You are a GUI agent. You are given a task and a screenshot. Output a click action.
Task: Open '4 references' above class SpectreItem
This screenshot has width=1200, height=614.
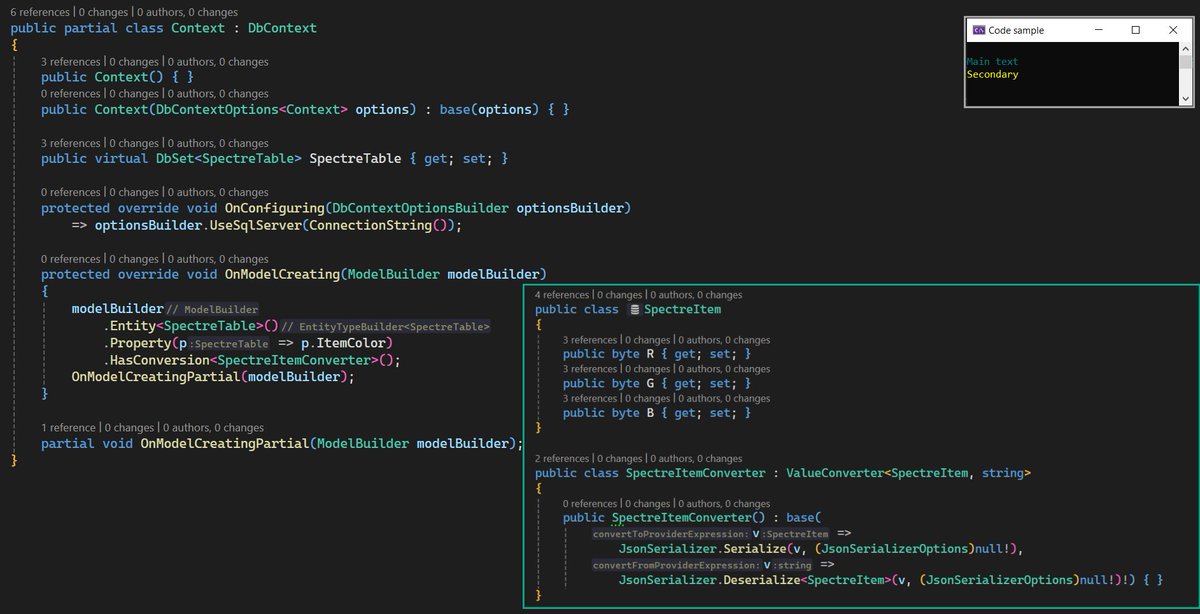562,295
